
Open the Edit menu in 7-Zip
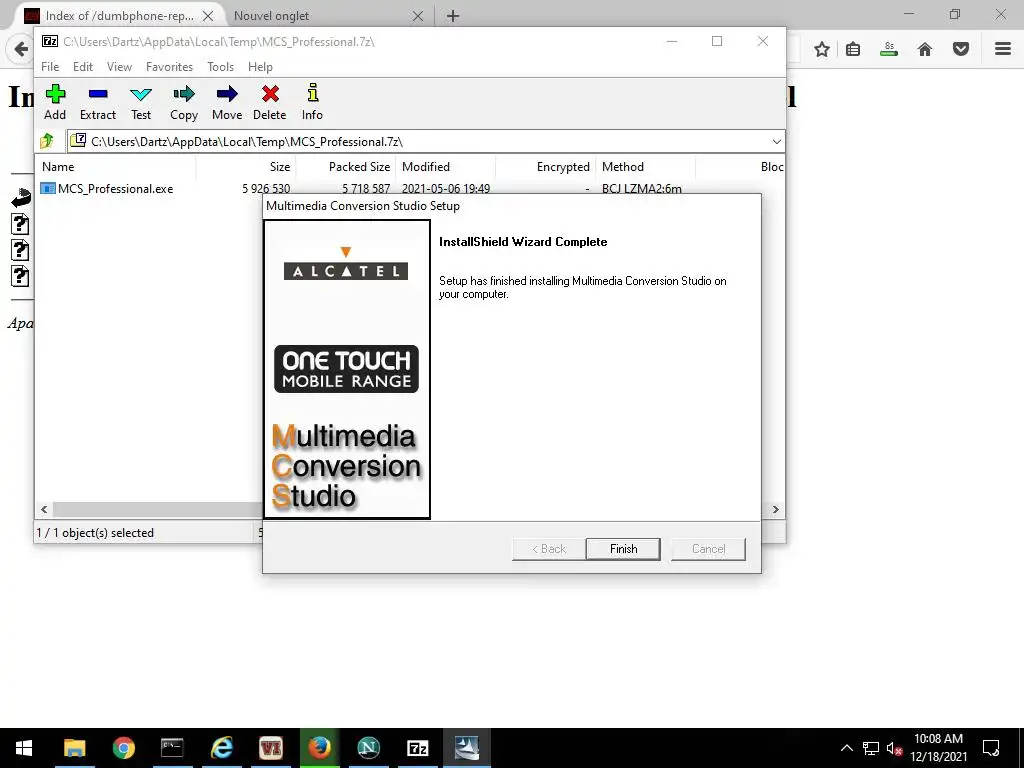pos(82,67)
